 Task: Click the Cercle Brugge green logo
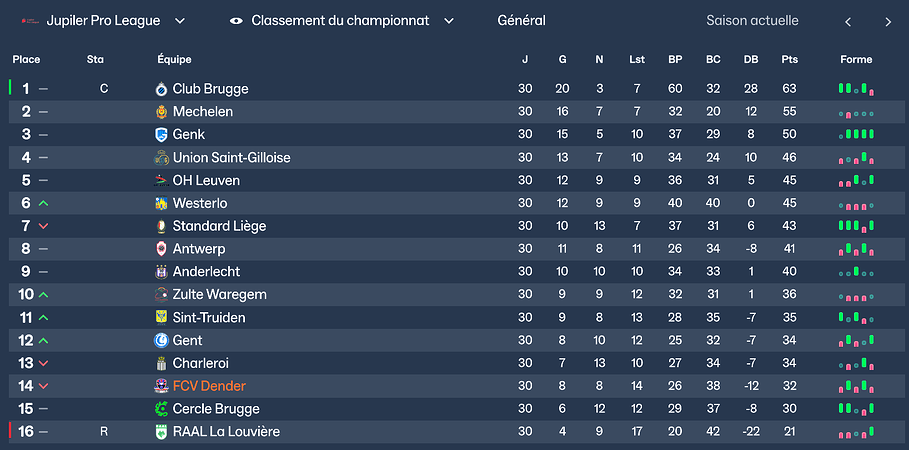point(161,409)
